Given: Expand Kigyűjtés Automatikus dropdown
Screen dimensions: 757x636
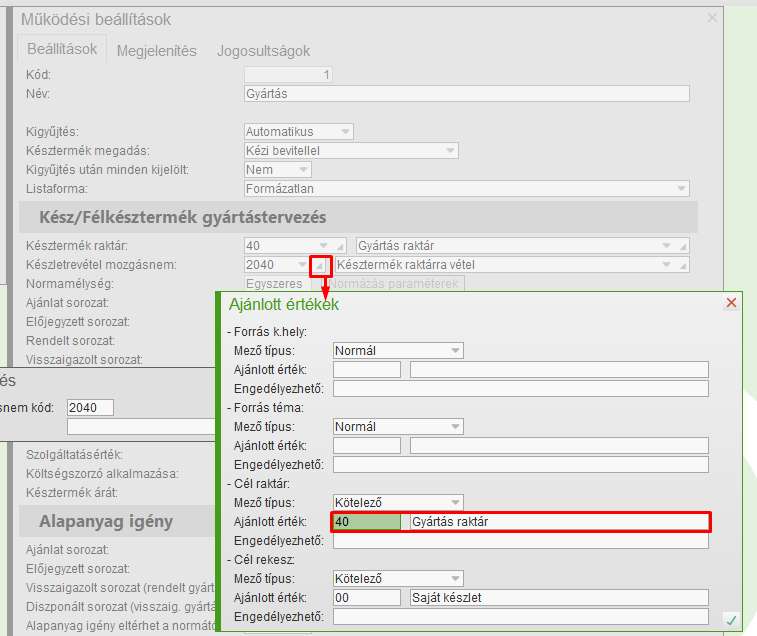Looking at the screenshot, I should 345,131.
